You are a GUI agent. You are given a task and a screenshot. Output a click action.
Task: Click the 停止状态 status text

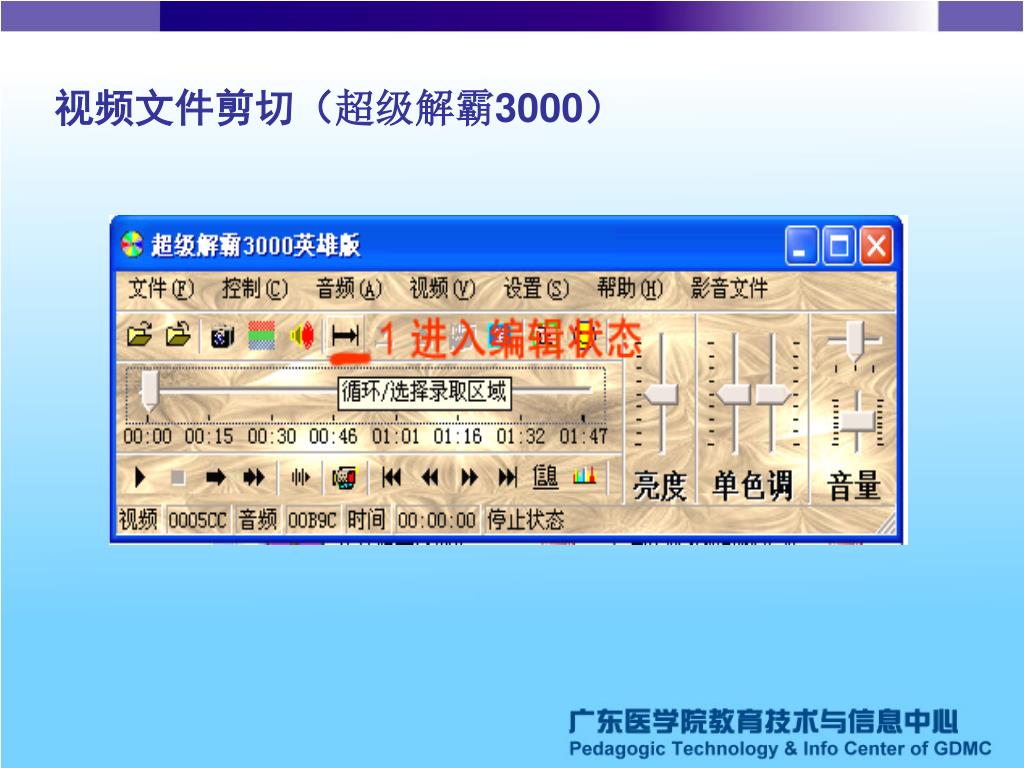(526, 520)
